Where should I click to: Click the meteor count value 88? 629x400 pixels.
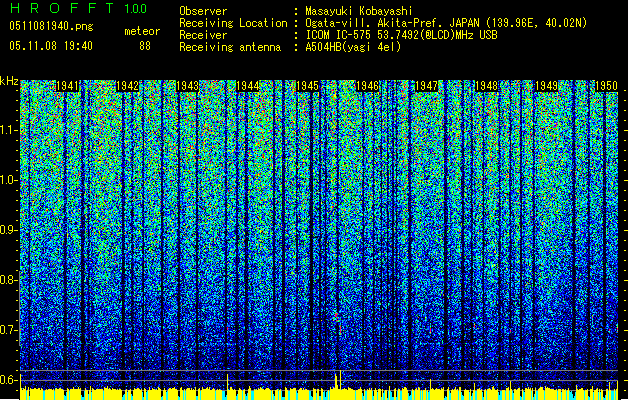click(145, 46)
